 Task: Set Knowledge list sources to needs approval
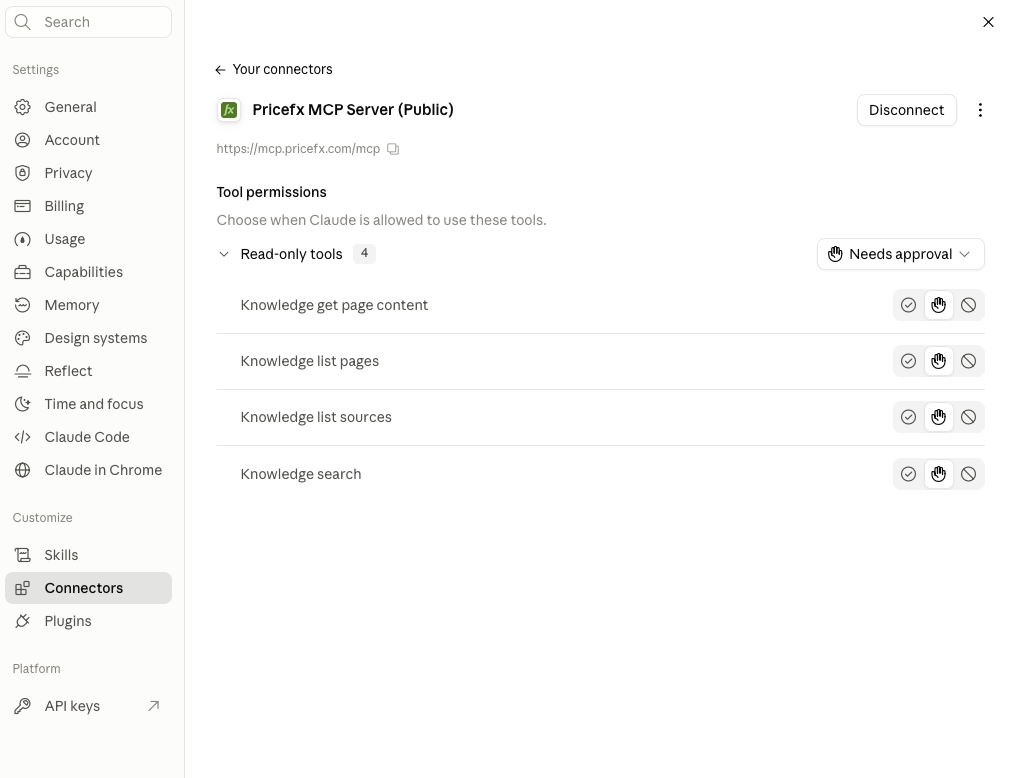[x=938, y=417]
